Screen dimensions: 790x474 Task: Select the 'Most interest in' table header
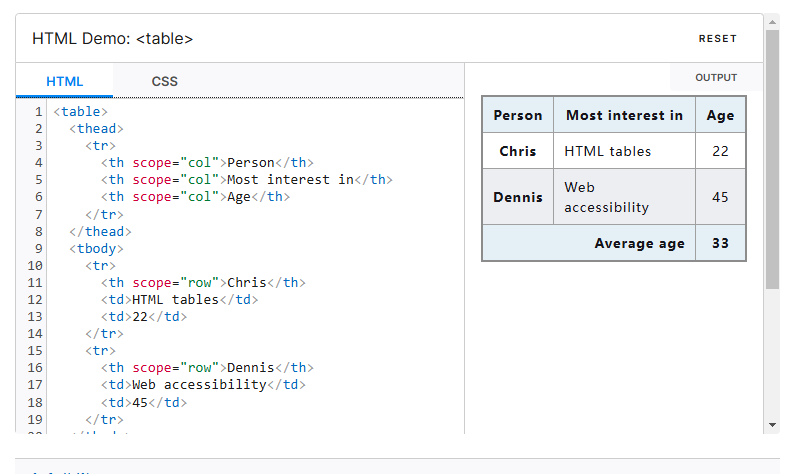pos(624,115)
